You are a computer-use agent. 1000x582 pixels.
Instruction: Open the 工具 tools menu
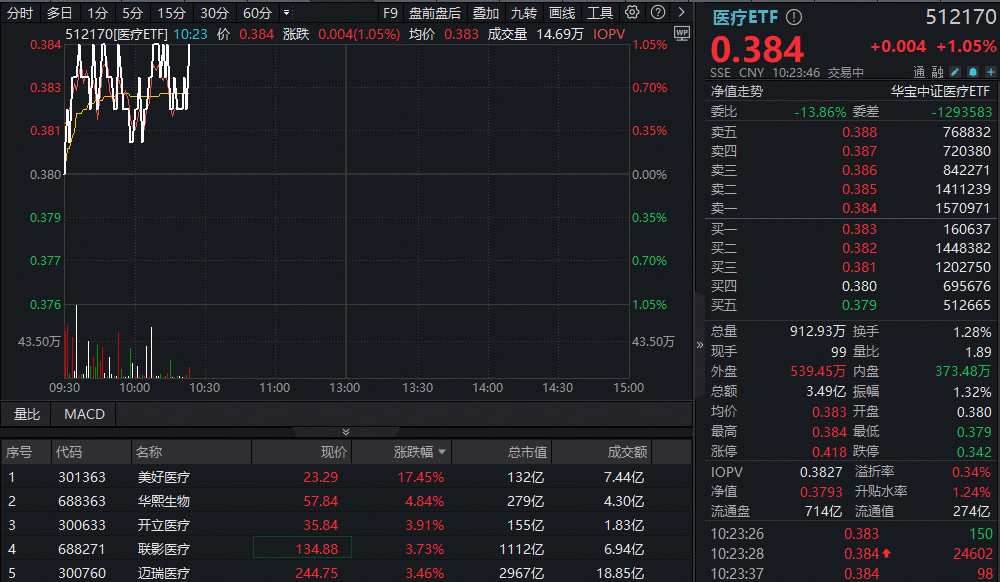coord(601,12)
